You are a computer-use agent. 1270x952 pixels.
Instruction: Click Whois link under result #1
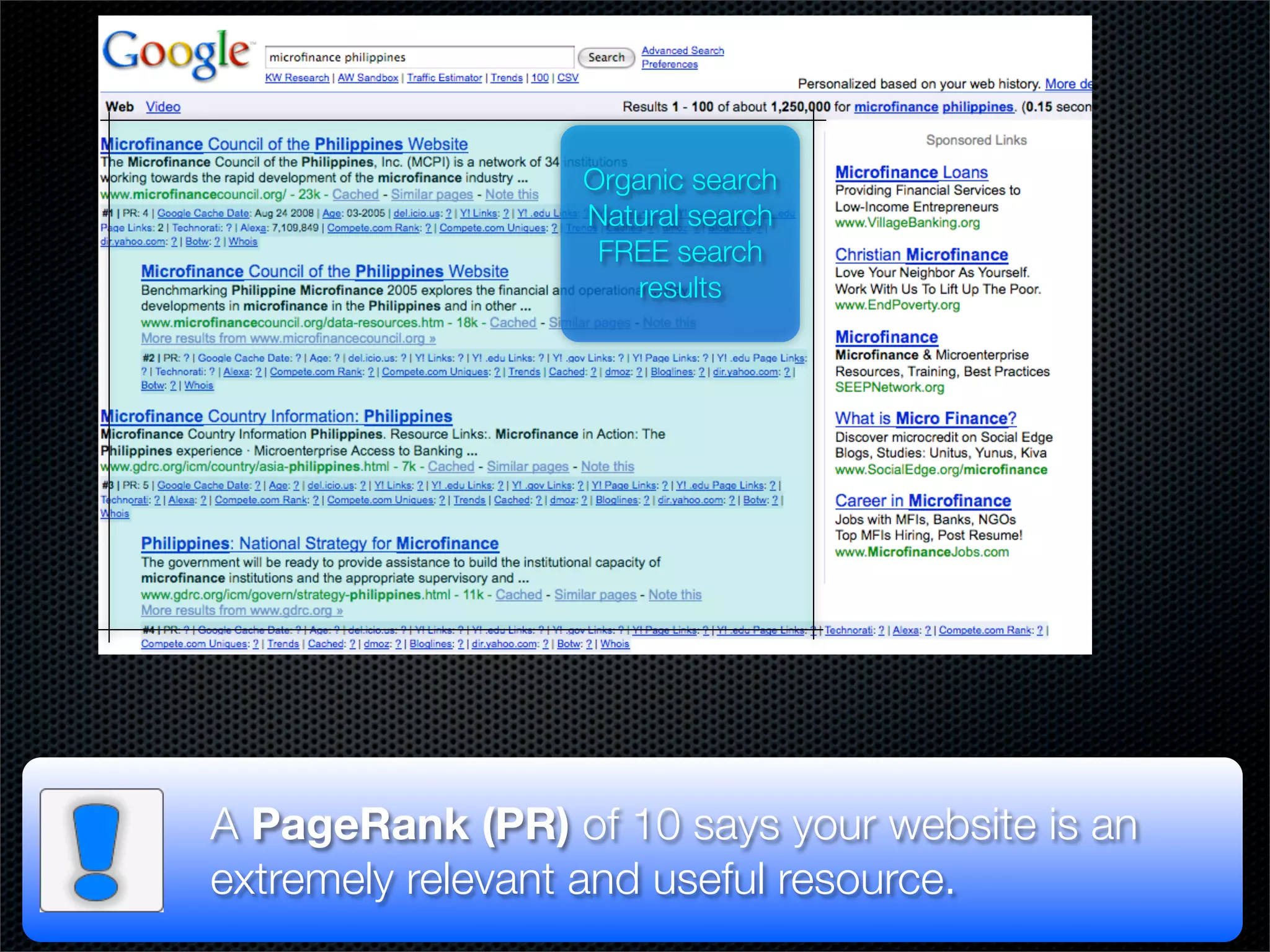pyautogui.click(x=242, y=242)
